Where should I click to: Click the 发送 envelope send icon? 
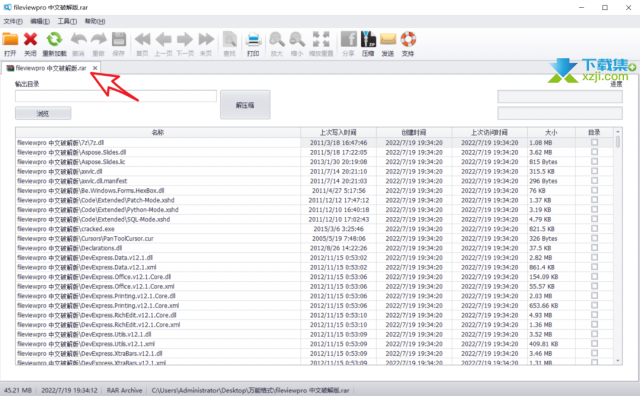click(x=388, y=40)
